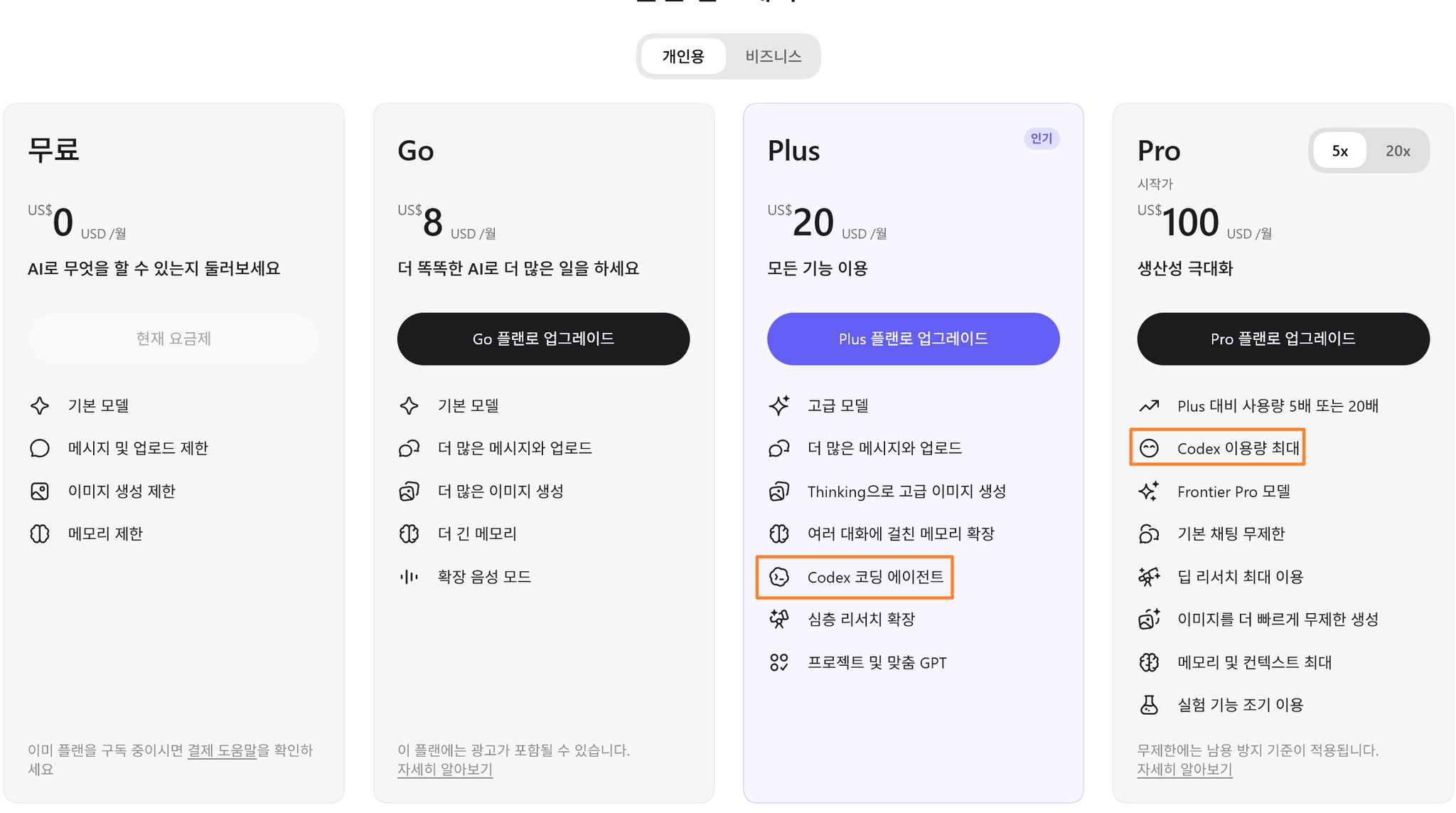Click Plus 플랜로 업그레이드 button
Viewport: 1456px width, 813px height.
pos(913,339)
